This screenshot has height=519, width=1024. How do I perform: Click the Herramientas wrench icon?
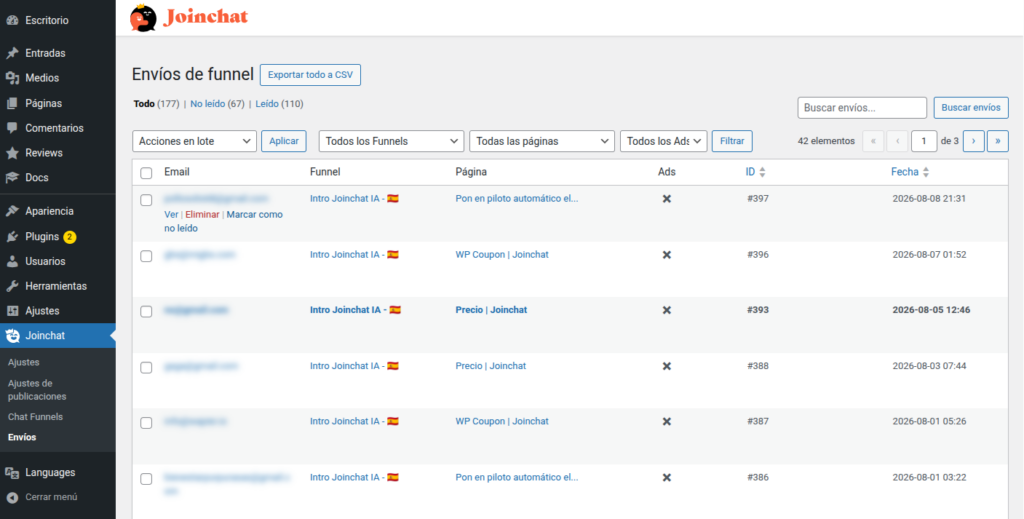tap(12, 286)
